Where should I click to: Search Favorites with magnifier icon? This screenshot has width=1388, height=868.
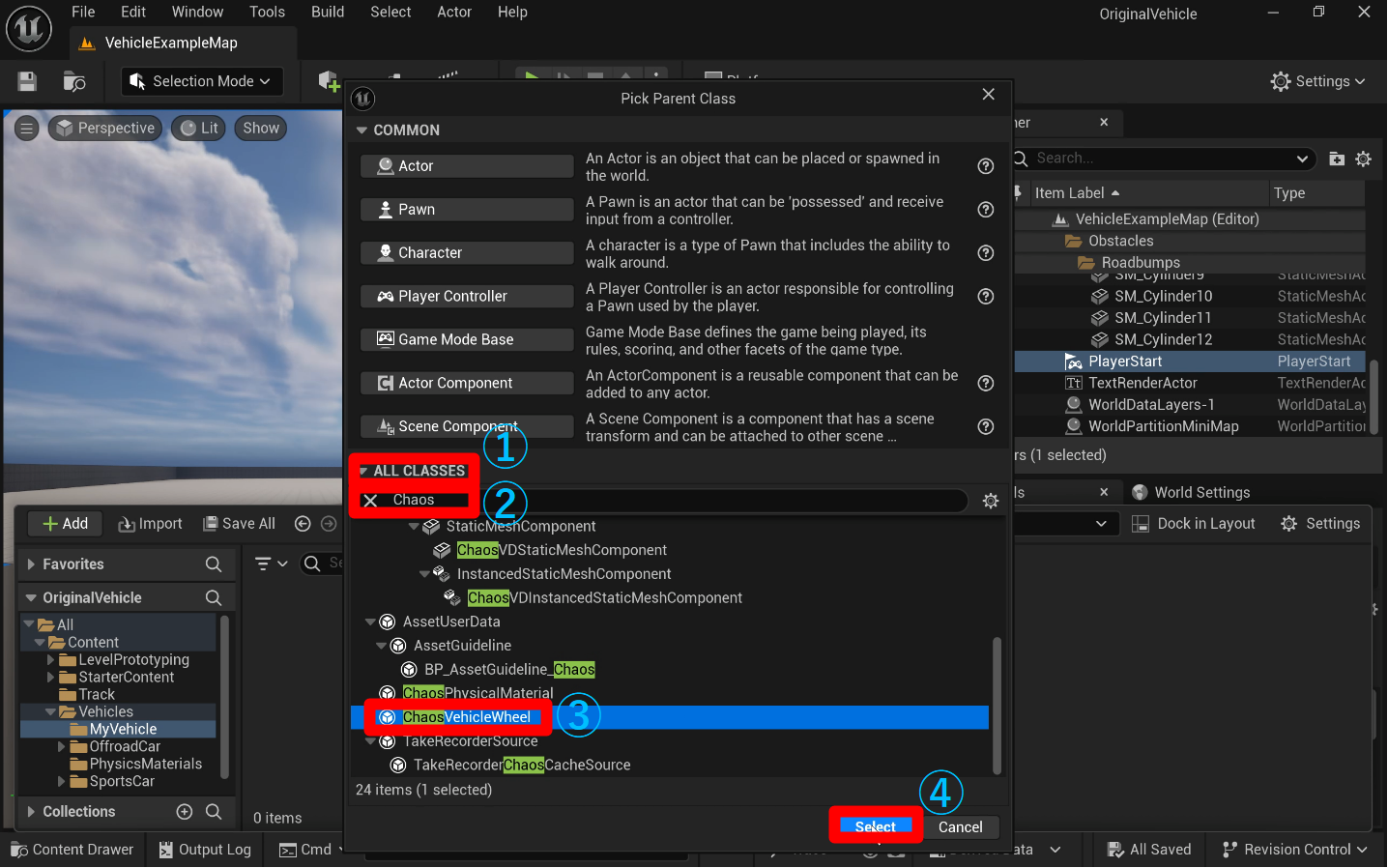[214, 564]
